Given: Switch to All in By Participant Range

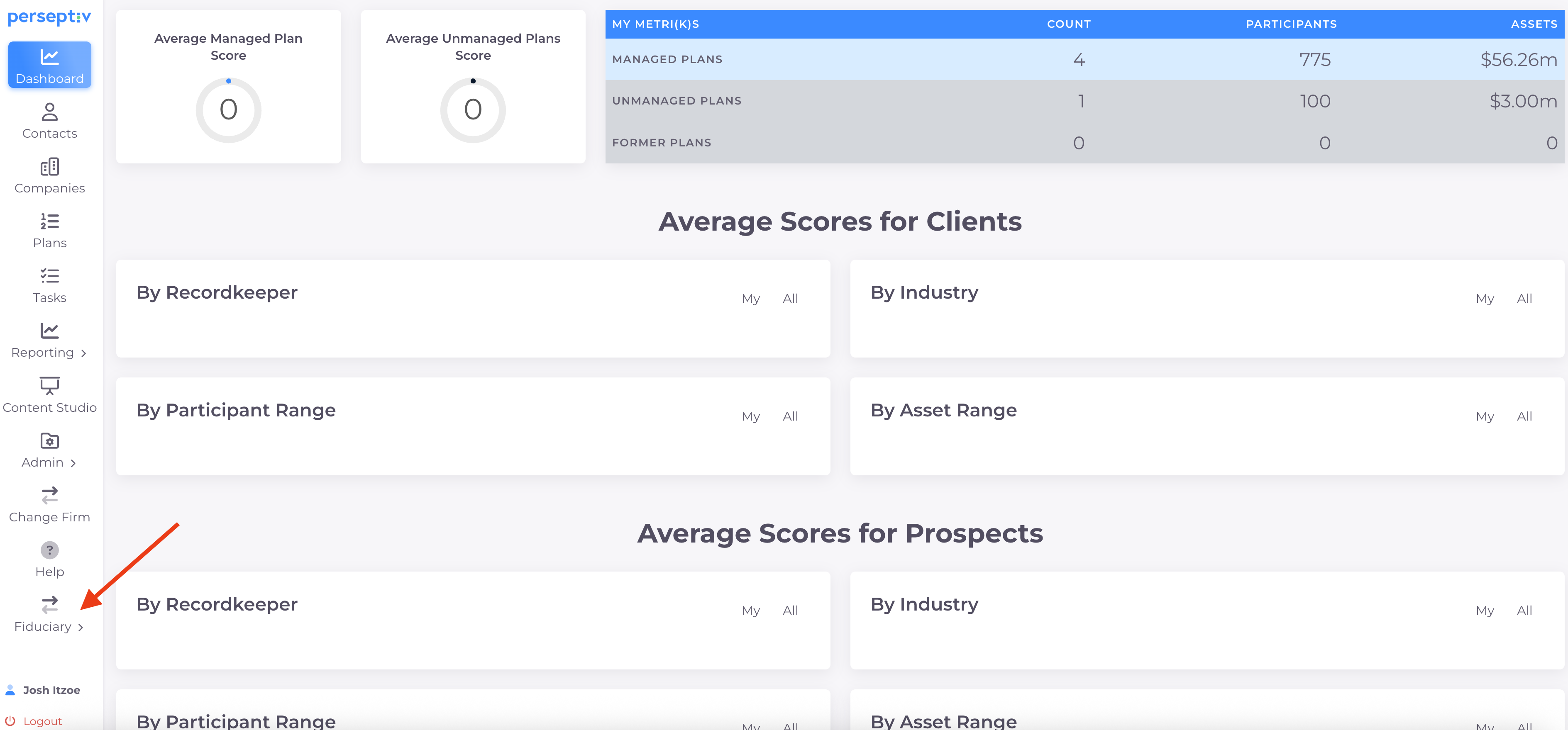Looking at the screenshot, I should 790,417.
